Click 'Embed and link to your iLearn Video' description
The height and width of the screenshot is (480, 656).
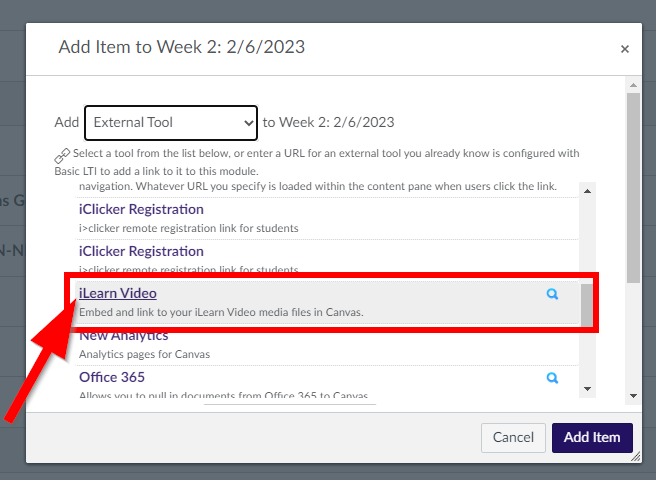click(x=221, y=312)
